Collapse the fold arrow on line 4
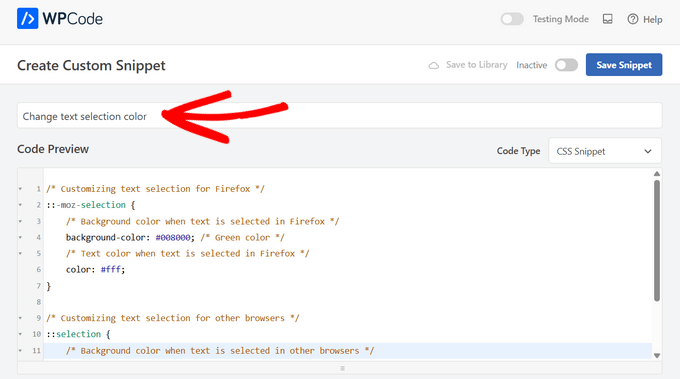The image size is (680, 379). pyautogui.click(x=20, y=237)
